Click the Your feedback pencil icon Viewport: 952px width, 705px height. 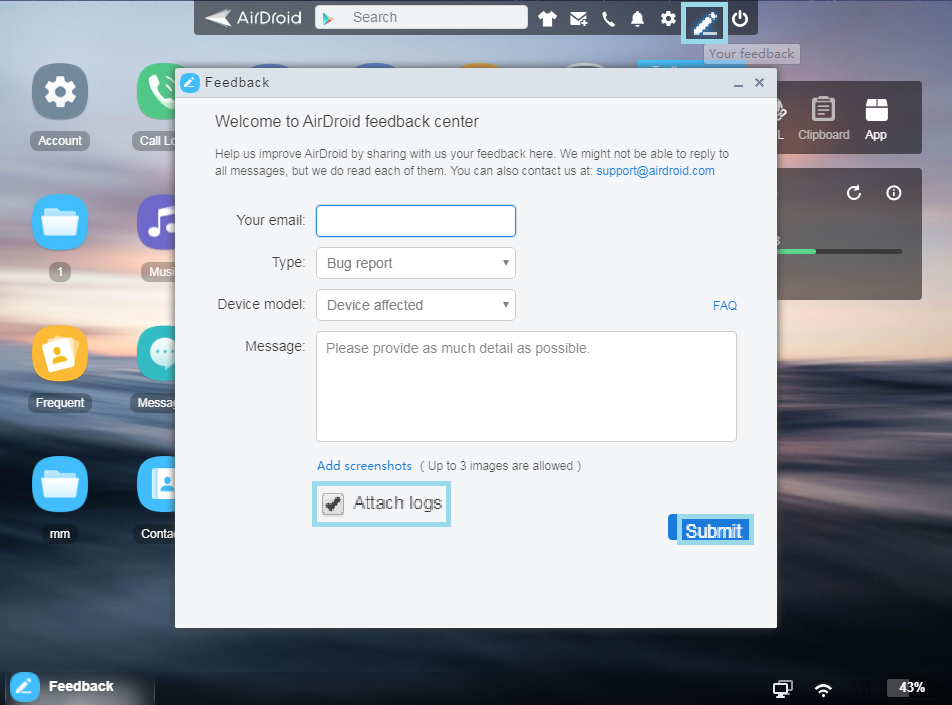coord(705,21)
